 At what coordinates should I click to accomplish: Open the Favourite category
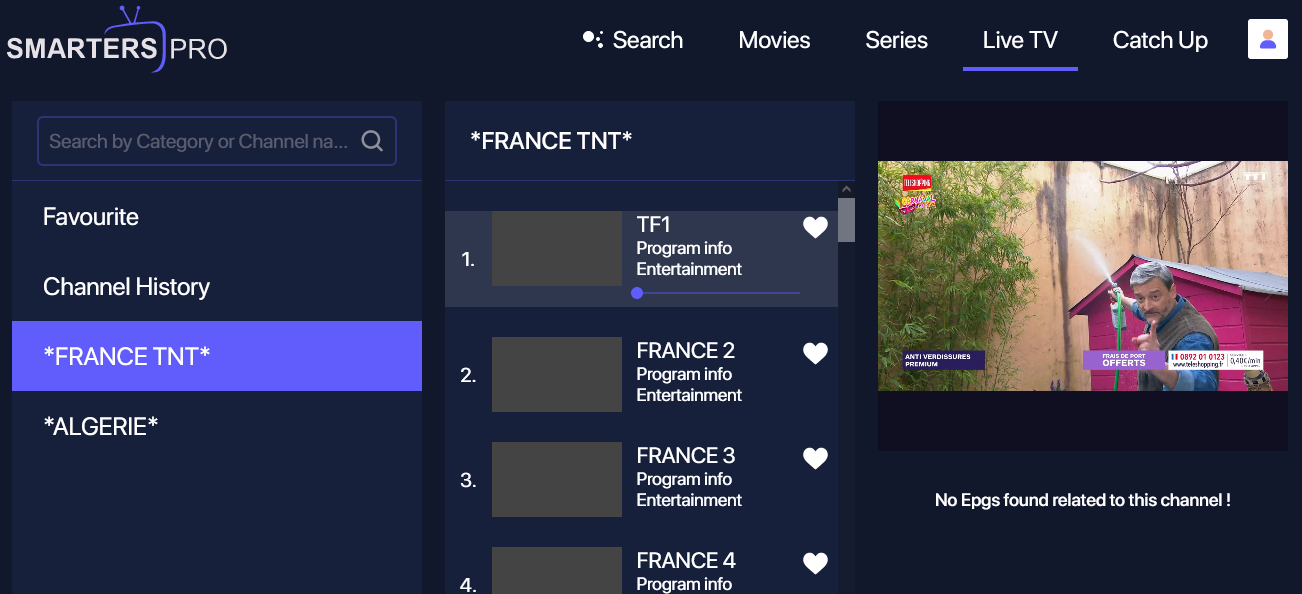[x=217, y=216]
